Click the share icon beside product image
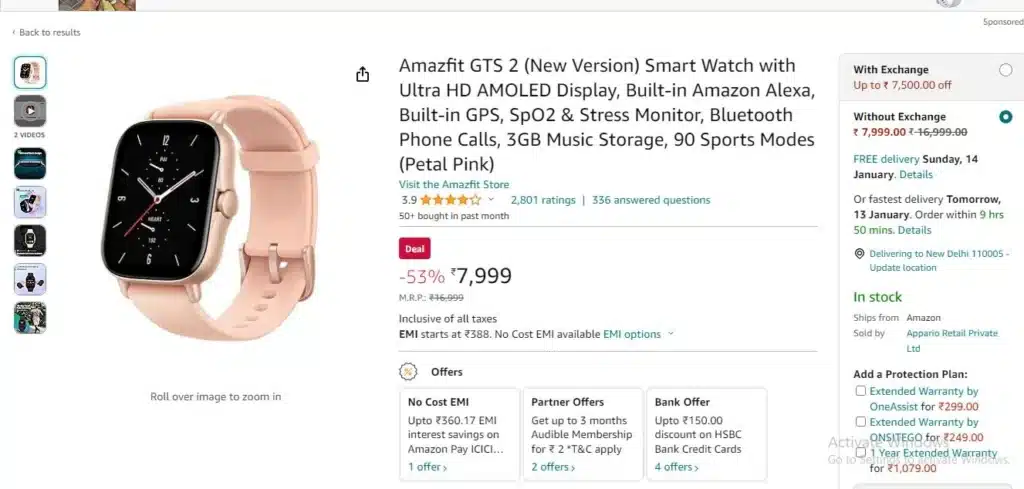 pos(362,74)
